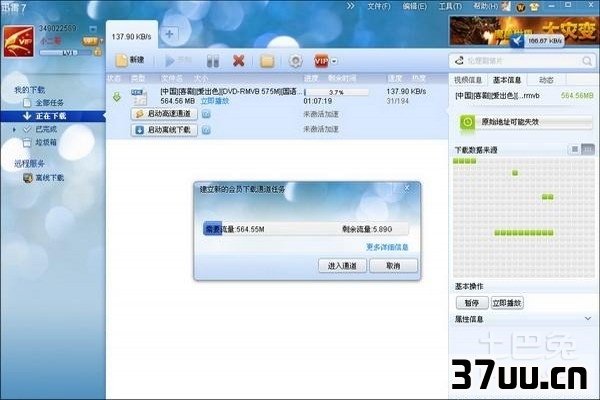Click the RMVB file type icon in the task row
The image size is (600, 400).
[139, 96]
